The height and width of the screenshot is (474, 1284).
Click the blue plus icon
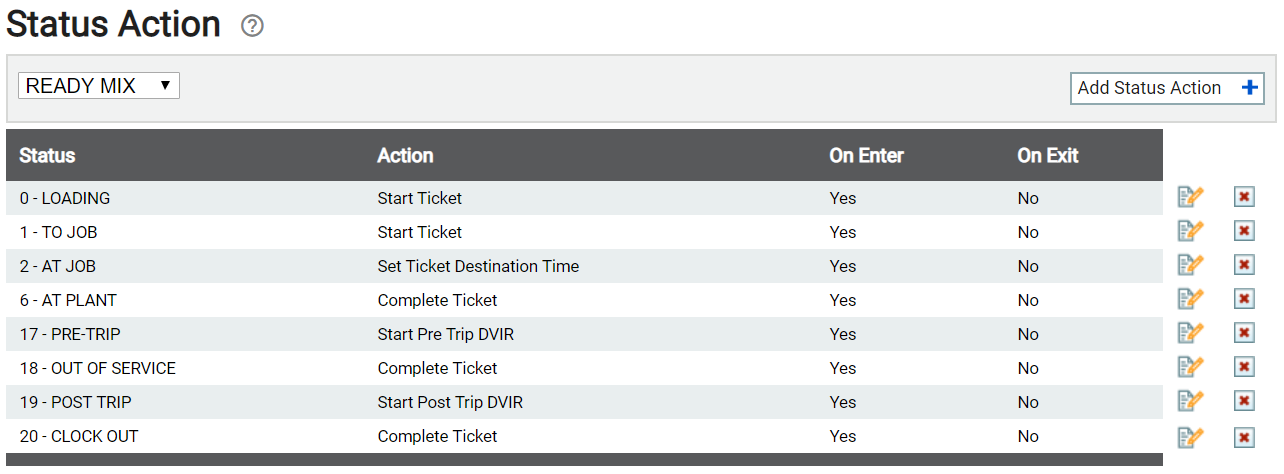pyautogui.click(x=1249, y=88)
